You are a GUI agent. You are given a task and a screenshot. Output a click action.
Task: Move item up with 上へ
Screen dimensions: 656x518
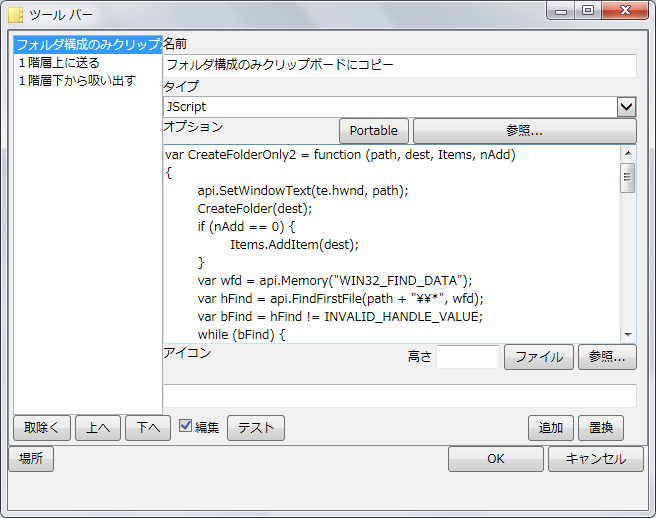click(98, 428)
